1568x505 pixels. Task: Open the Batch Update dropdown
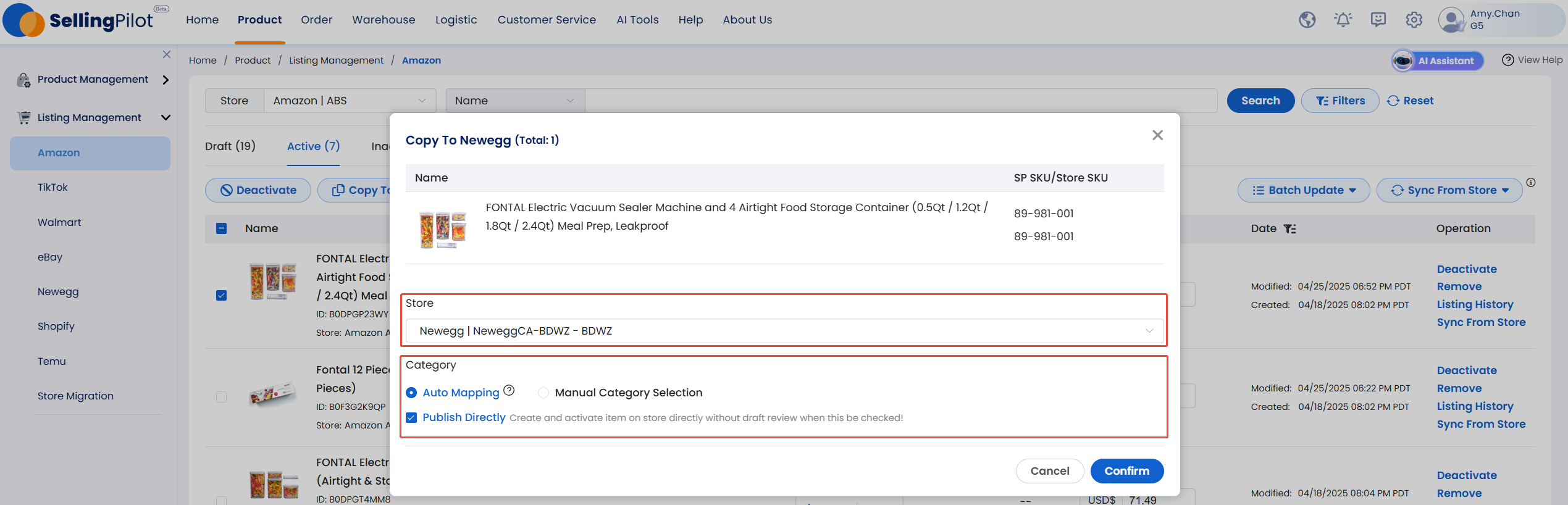tap(1304, 190)
